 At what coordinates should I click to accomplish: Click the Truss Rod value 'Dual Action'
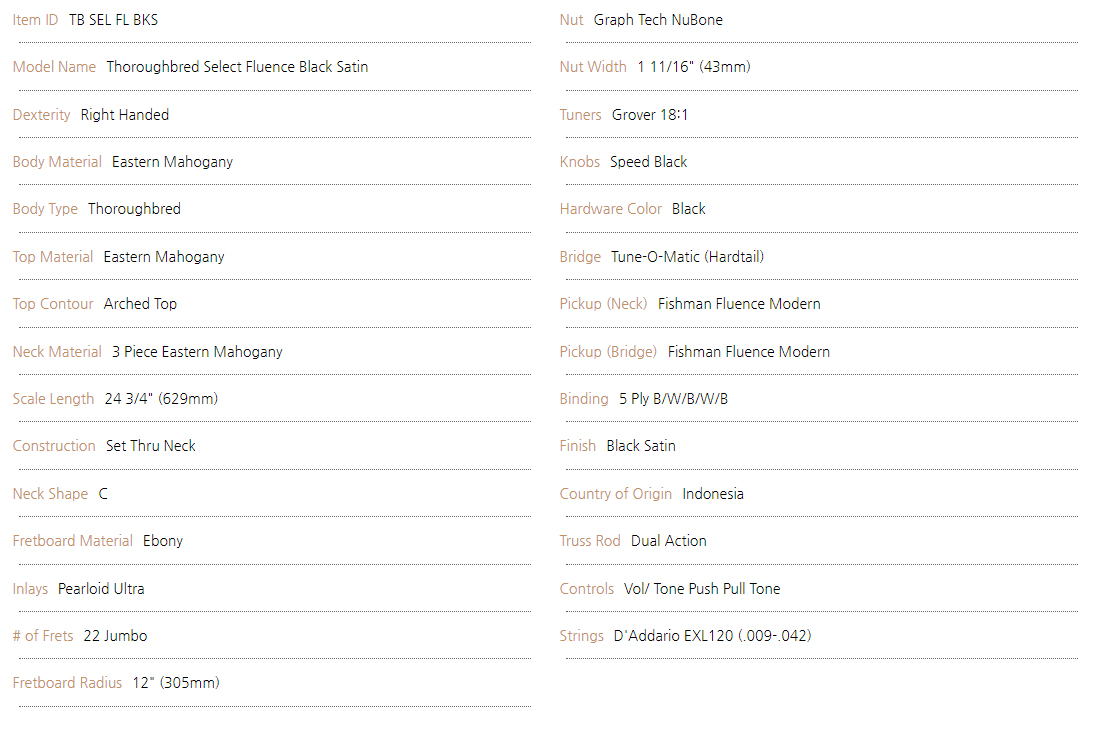pyautogui.click(x=669, y=542)
